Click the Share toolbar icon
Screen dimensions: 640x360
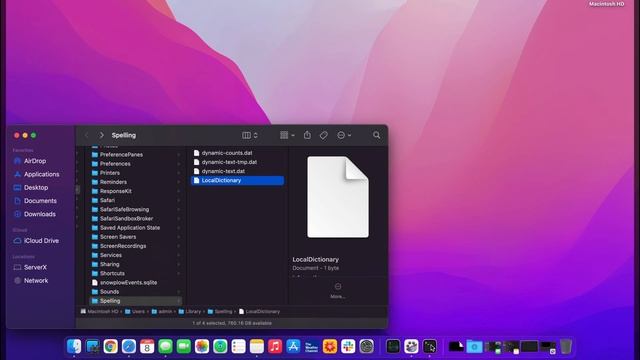tap(307, 135)
